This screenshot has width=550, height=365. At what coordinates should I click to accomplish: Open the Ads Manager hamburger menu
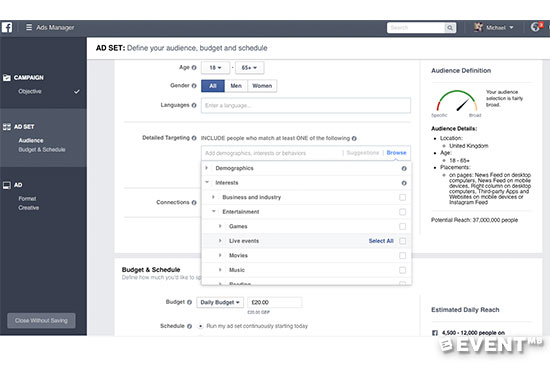pos(29,27)
